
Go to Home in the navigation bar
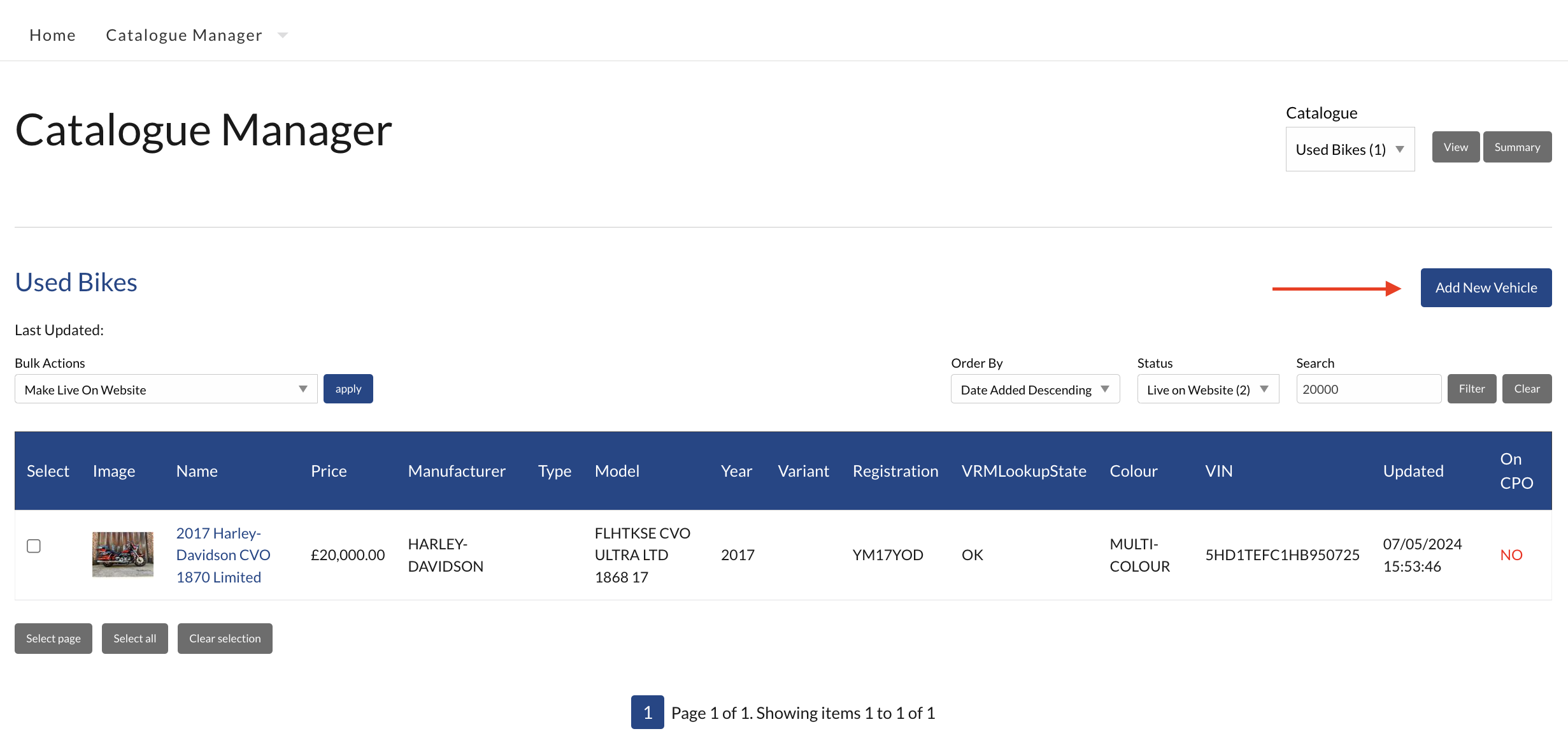pyautogui.click(x=52, y=35)
